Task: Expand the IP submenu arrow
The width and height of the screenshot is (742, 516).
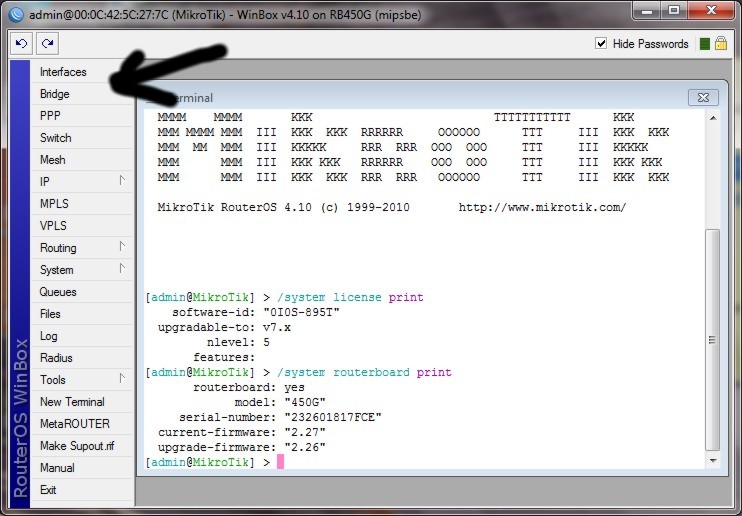Action: tap(122, 180)
